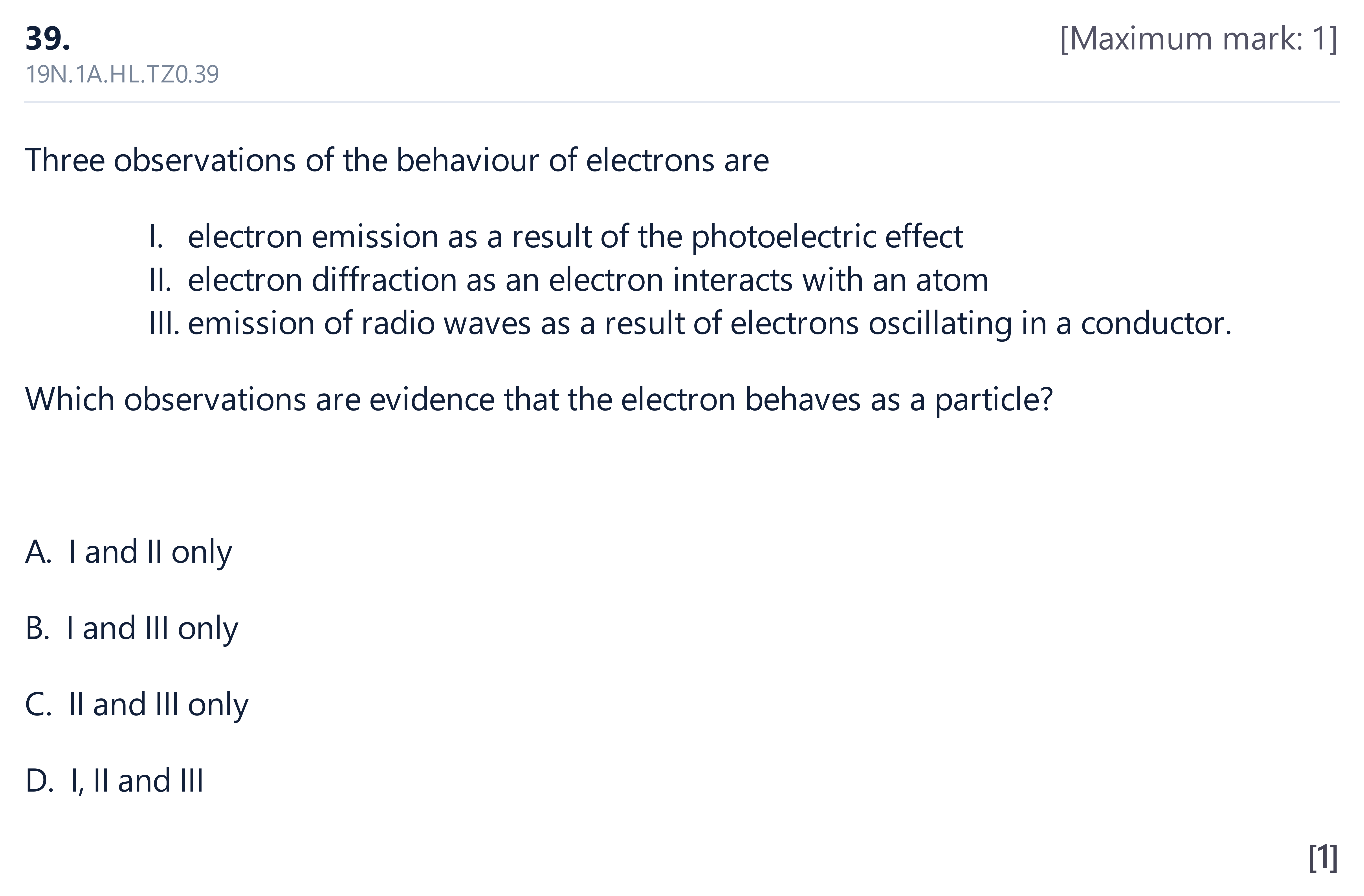Click the Maximum mark: 1 label
Image resolution: width=1364 pixels, height=896 pixels.
[x=1199, y=39]
